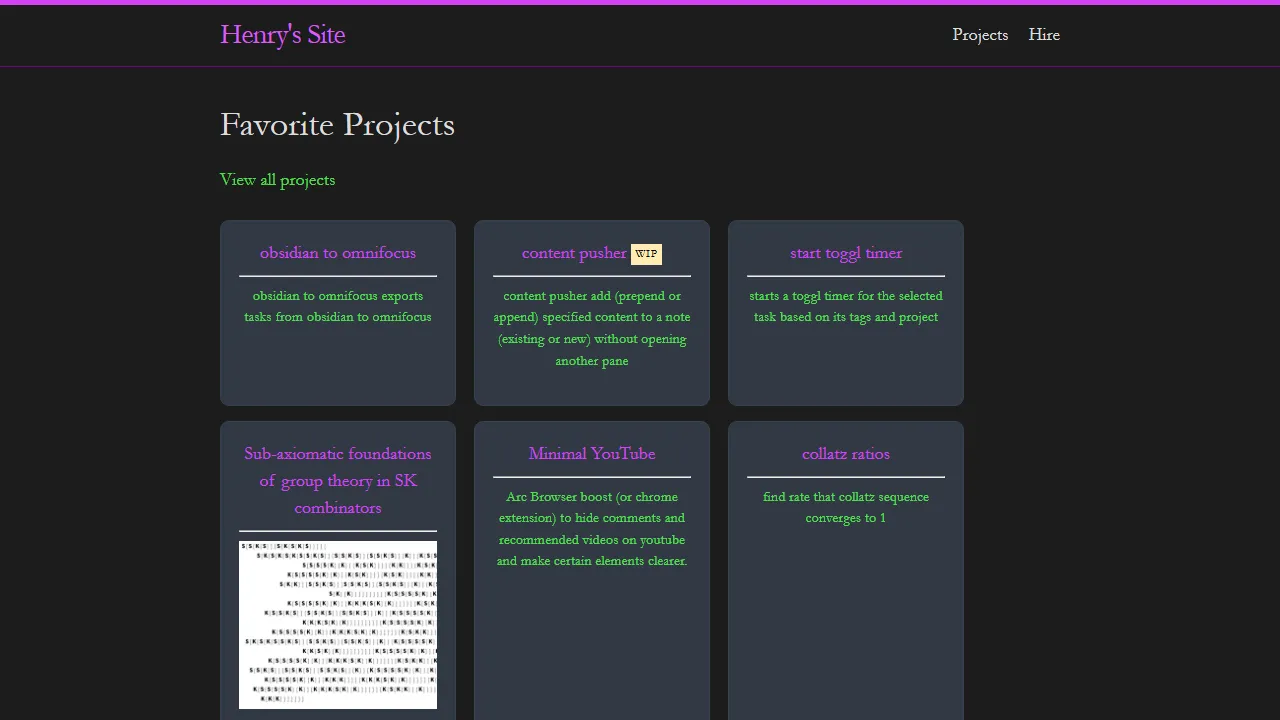
Task: Open the "content pusher" project
Action: 573,253
